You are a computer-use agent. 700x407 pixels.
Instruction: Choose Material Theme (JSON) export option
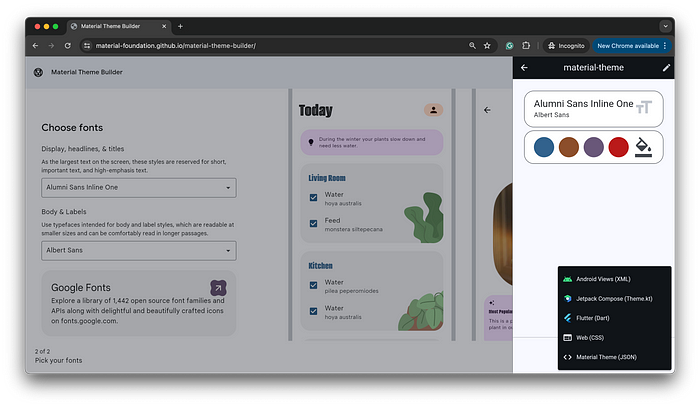tap(614, 357)
